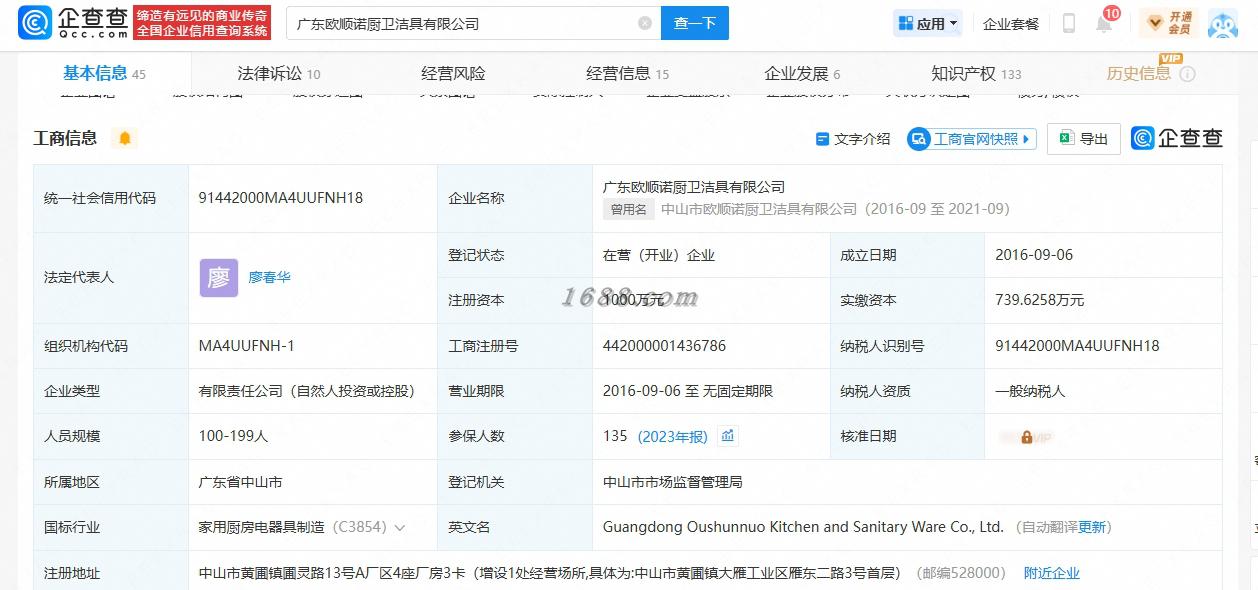Open the user avatar in the header

[x=1223, y=23]
